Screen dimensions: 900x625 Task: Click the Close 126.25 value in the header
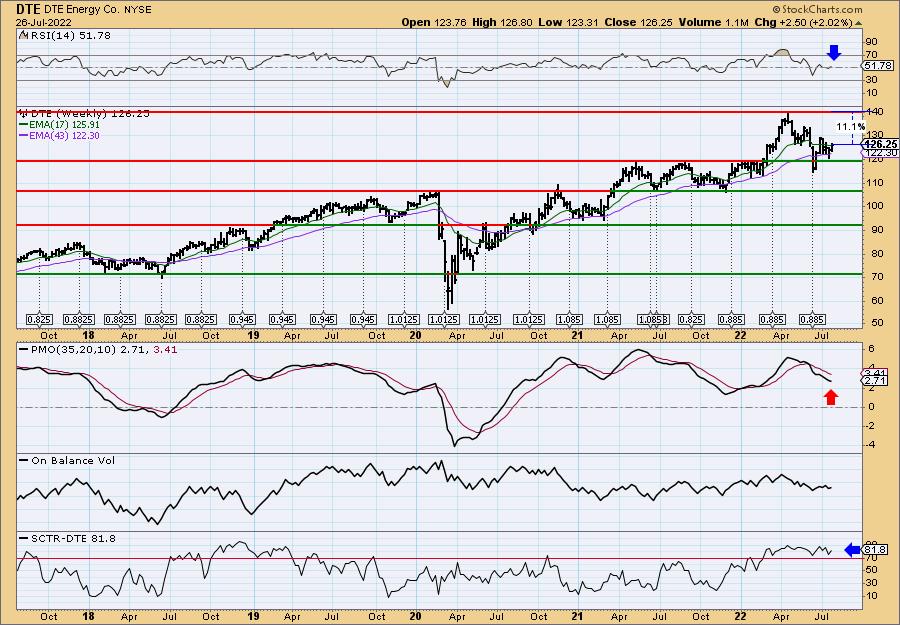click(x=639, y=22)
